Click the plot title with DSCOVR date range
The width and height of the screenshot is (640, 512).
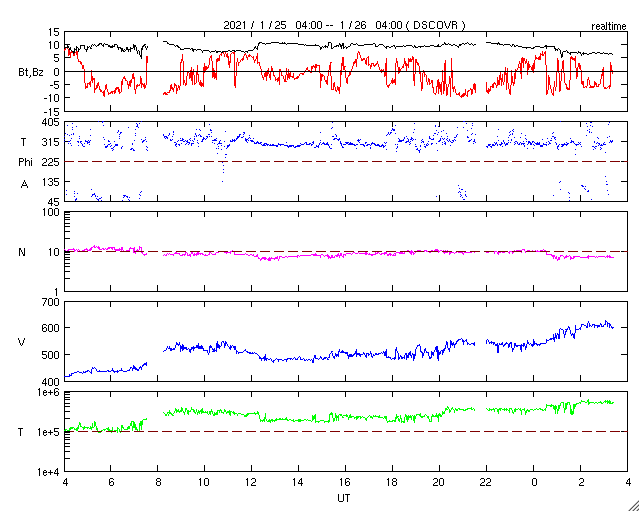point(344,25)
